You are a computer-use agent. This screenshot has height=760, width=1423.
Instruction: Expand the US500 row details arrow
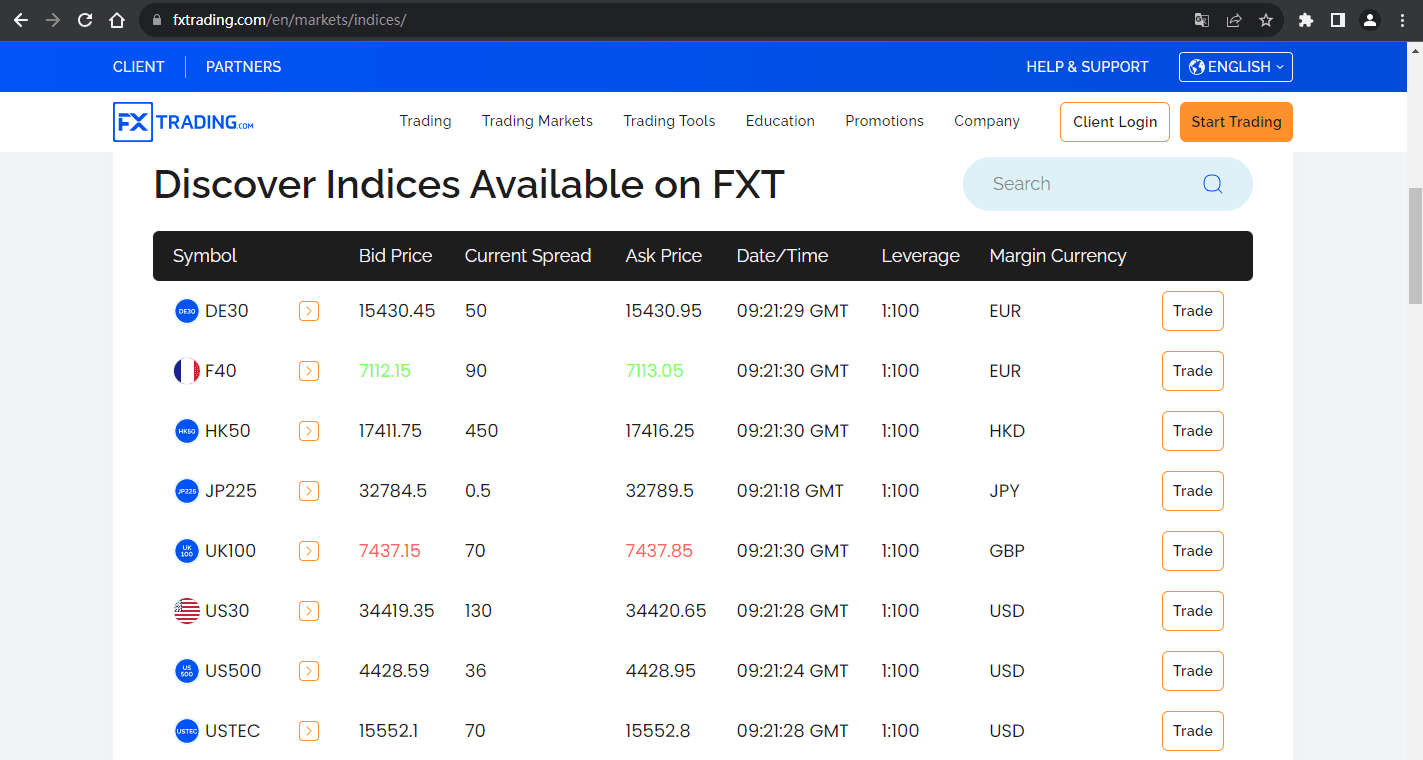click(309, 671)
